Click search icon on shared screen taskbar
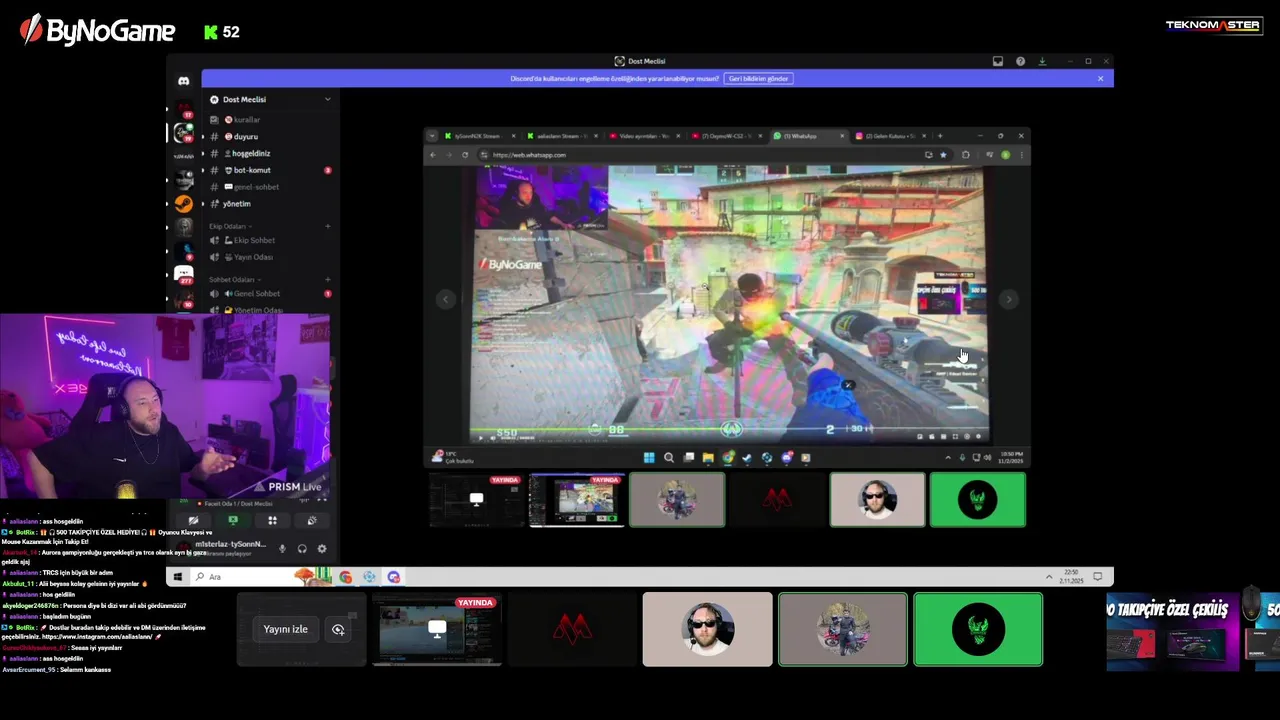The width and height of the screenshot is (1280, 720). [669, 458]
